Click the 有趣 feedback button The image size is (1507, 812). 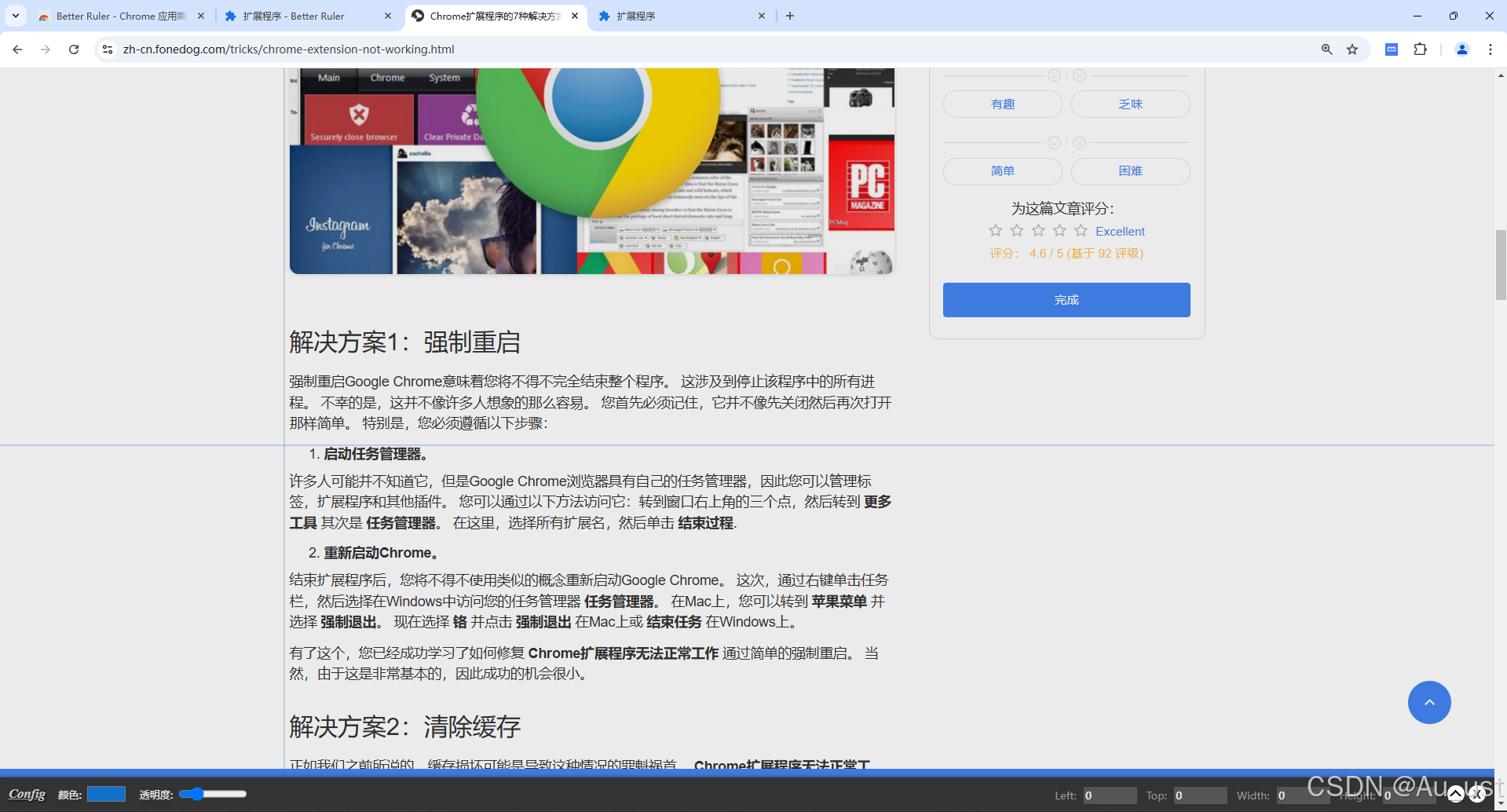1003,104
